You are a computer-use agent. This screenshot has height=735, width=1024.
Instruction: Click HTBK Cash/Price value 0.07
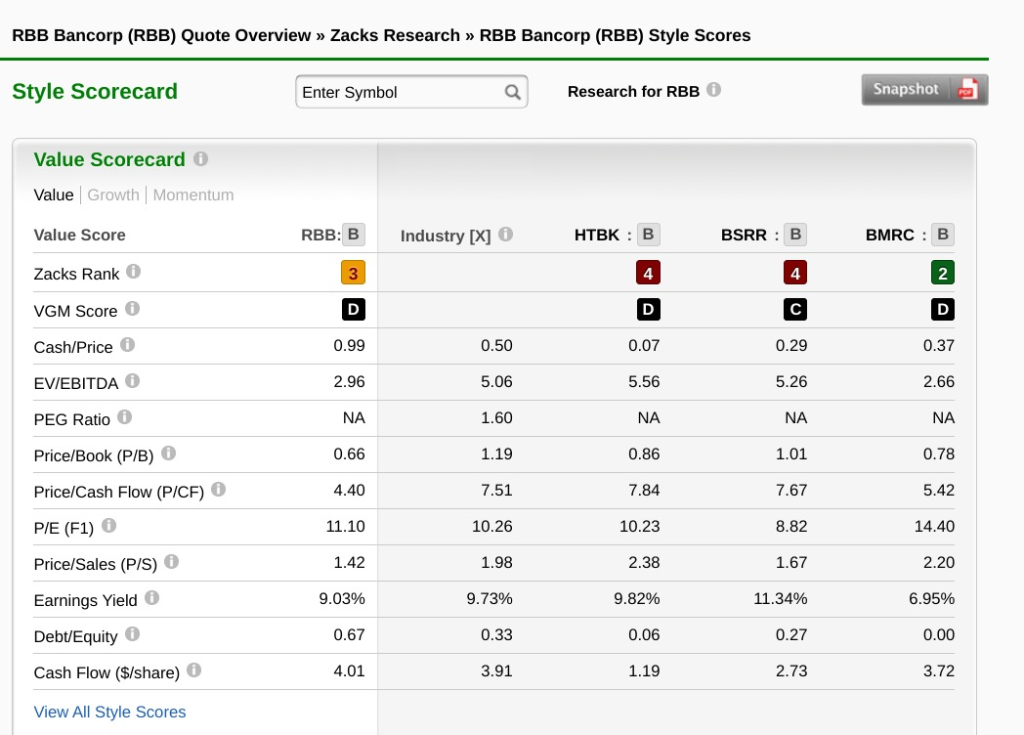(644, 346)
